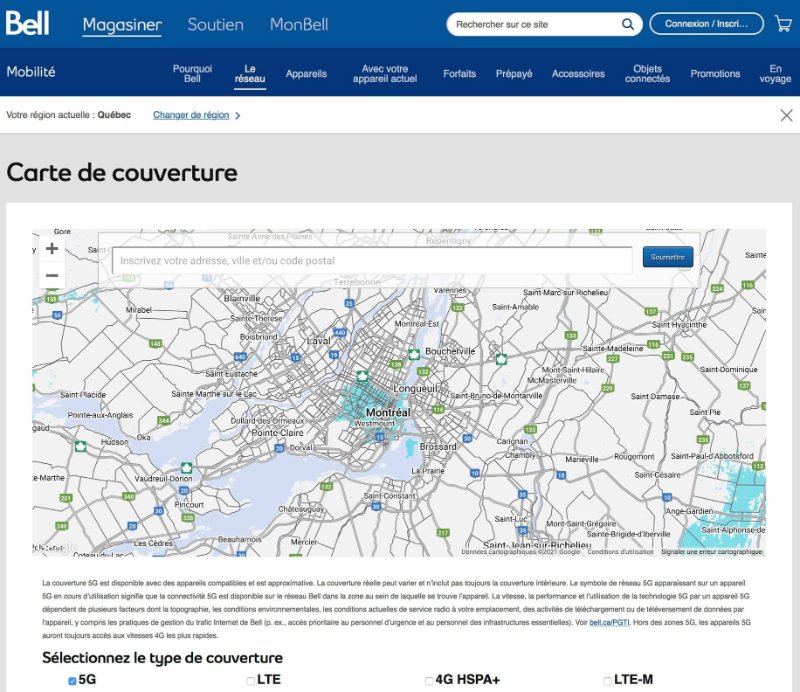This screenshot has width=800, height=692.
Task: Select Forfaits menu item
Action: 459,73
